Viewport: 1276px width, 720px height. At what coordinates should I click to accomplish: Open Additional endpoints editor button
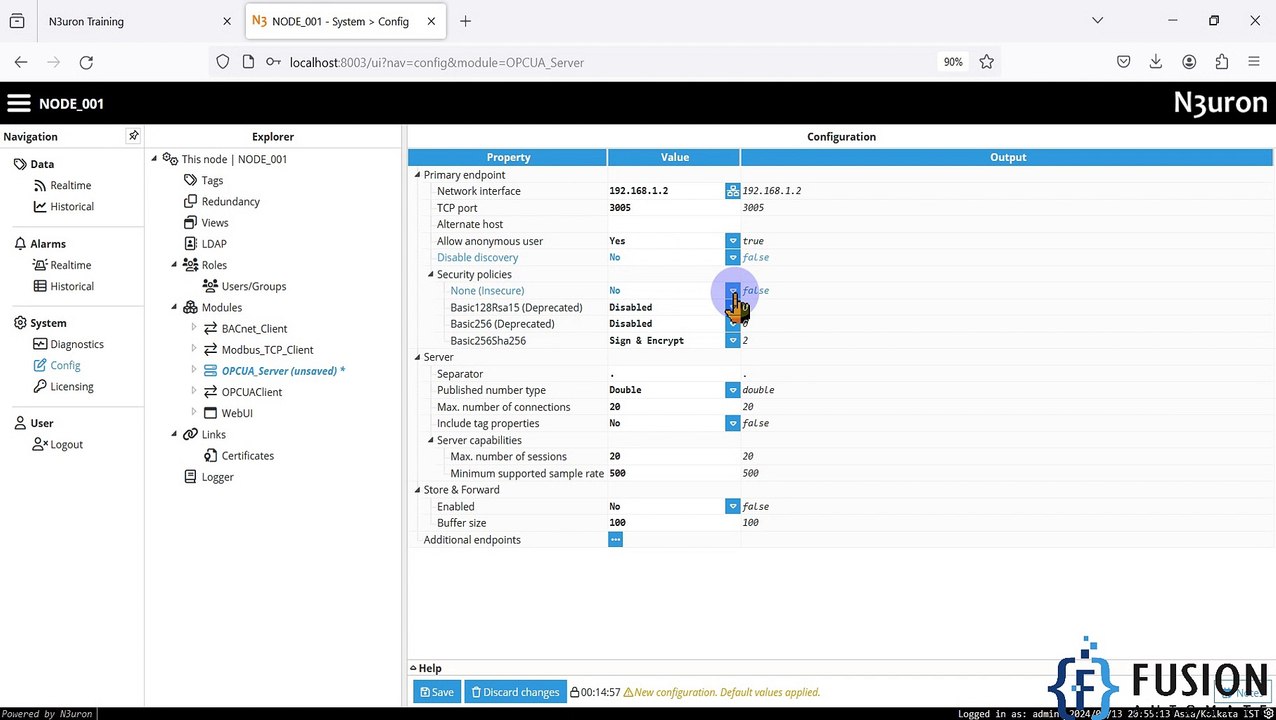[615, 540]
